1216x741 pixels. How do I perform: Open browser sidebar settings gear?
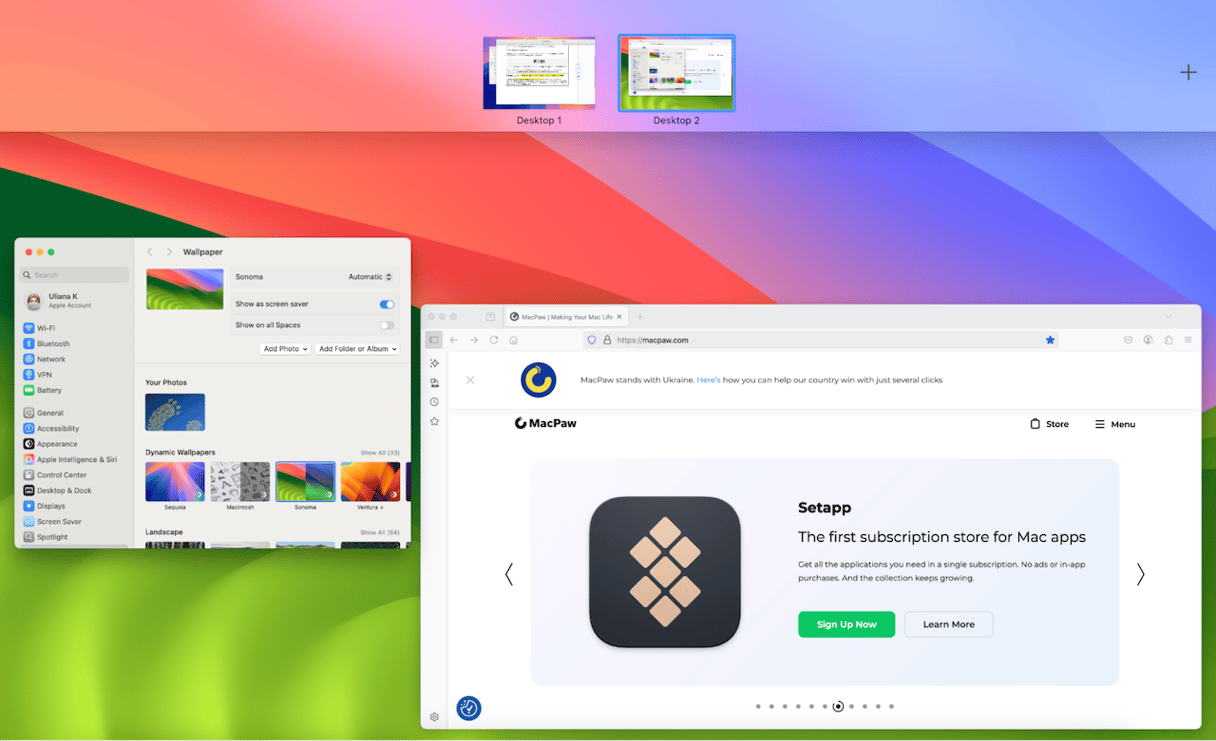tap(434, 717)
